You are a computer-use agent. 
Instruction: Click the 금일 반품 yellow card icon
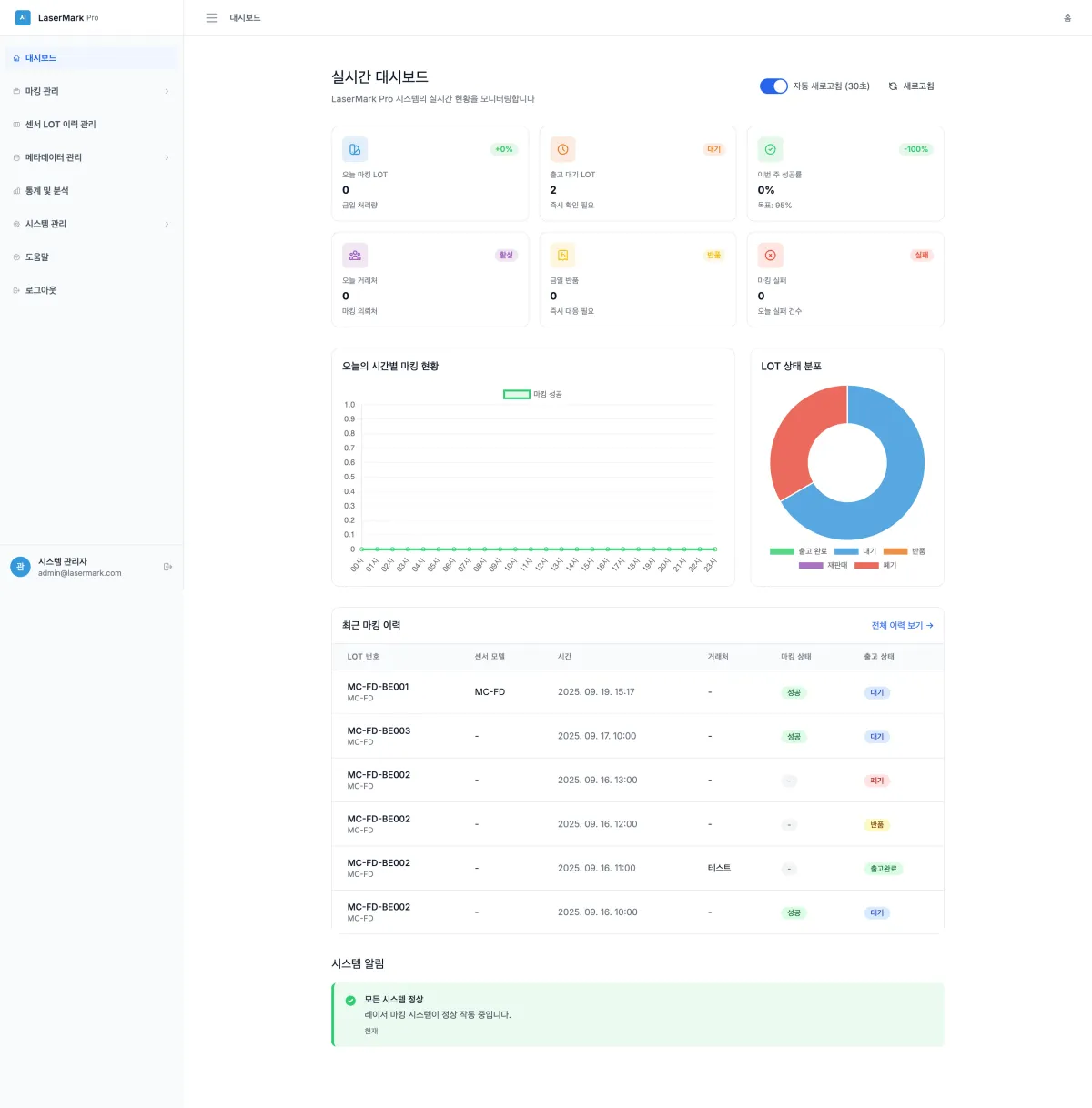click(562, 256)
